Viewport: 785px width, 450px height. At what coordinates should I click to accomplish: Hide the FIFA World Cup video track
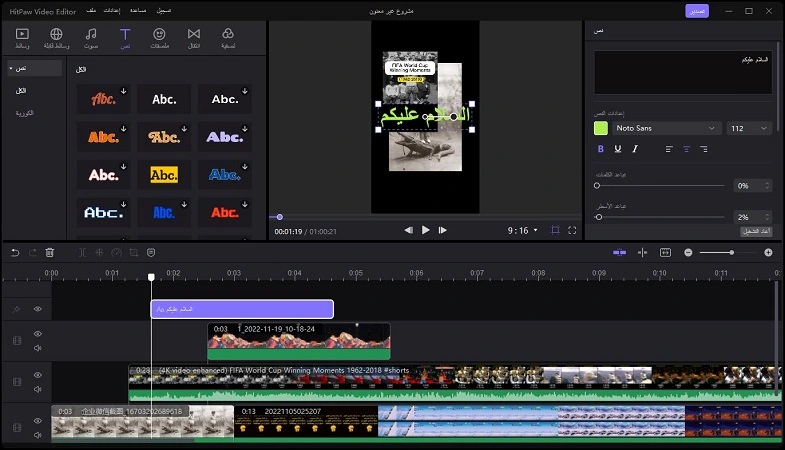[38, 375]
